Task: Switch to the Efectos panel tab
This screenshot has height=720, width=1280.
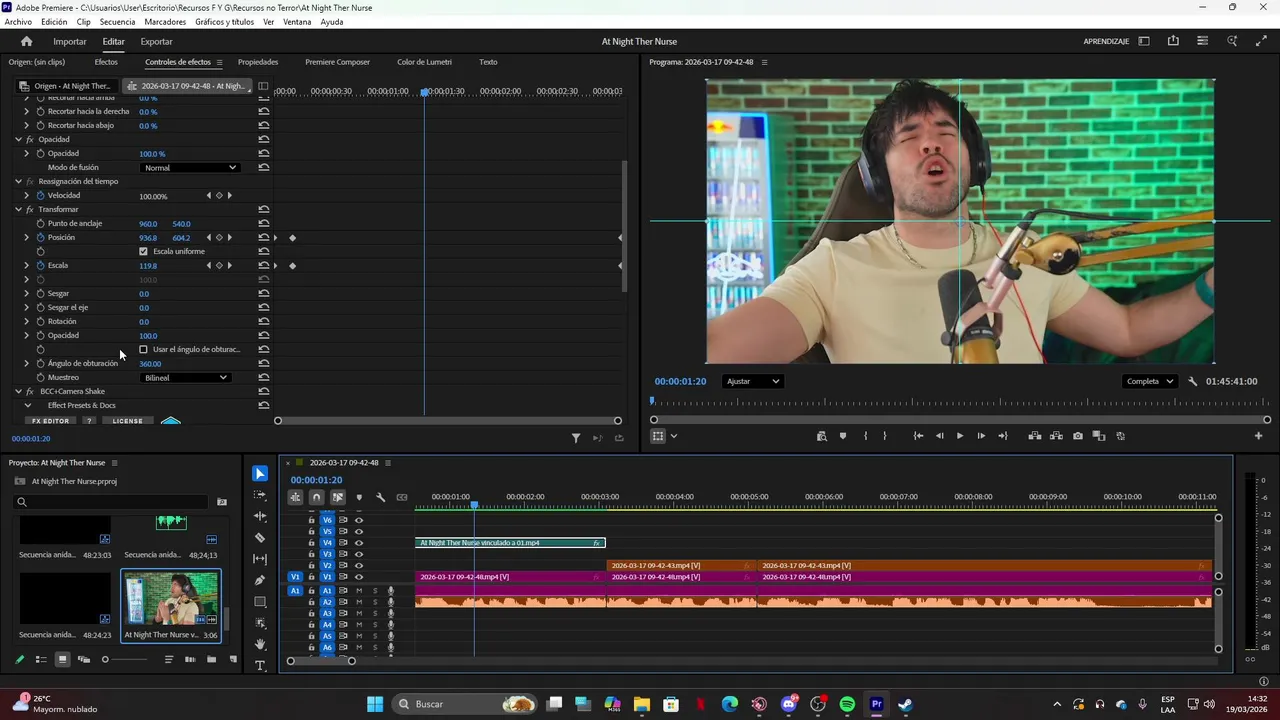Action: (106, 62)
